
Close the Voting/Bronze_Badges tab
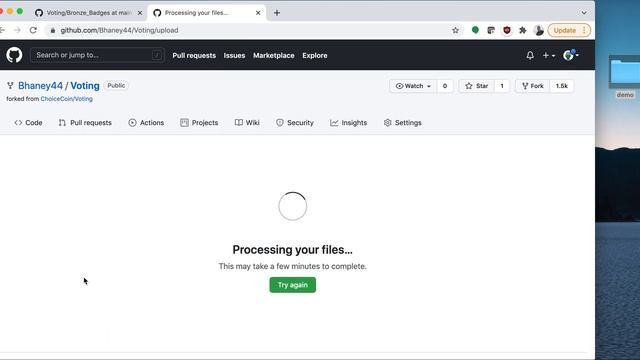pyautogui.click(x=140, y=13)
